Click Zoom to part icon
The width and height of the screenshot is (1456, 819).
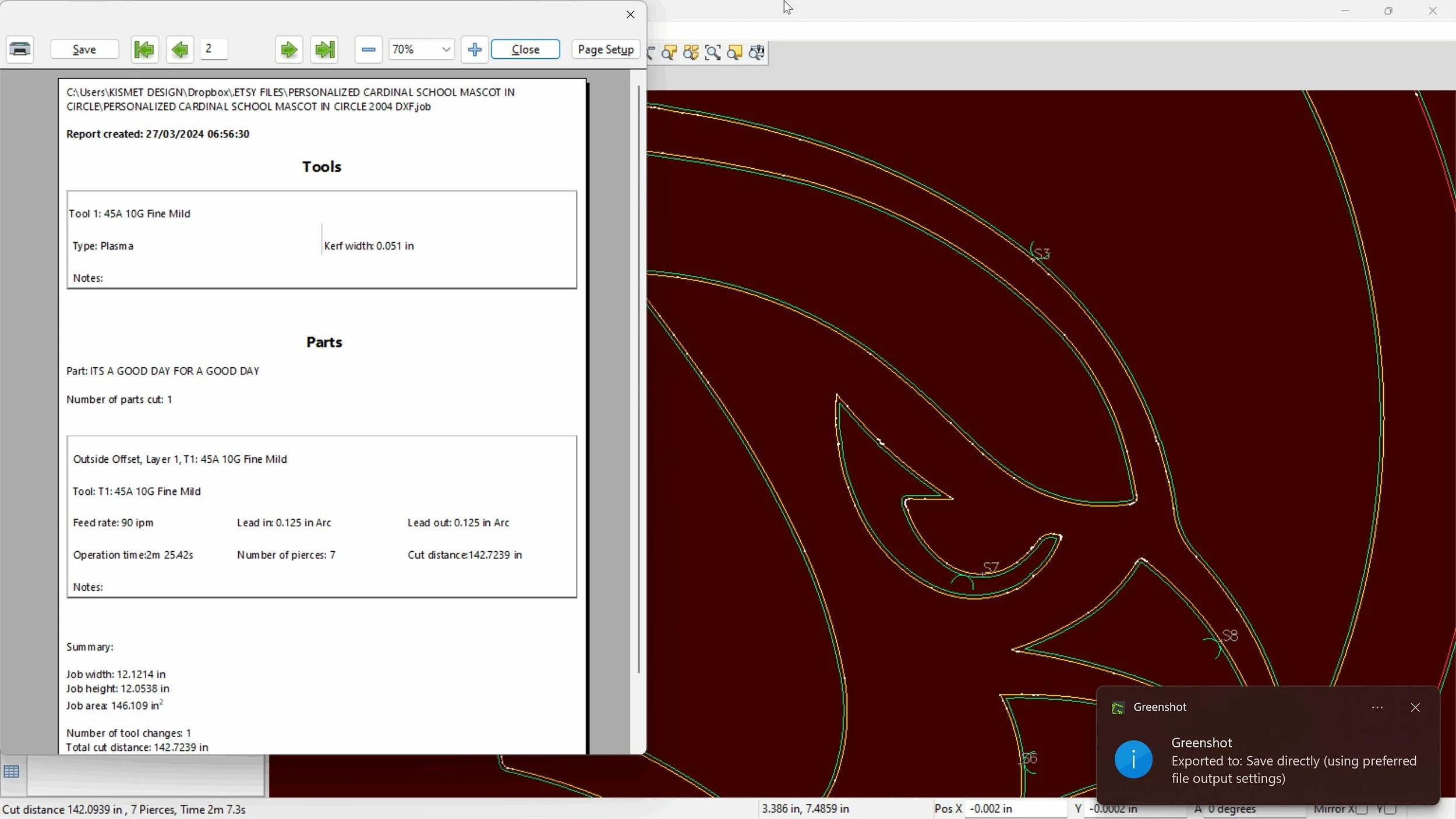pyautogui.click(x=669, y=52)
